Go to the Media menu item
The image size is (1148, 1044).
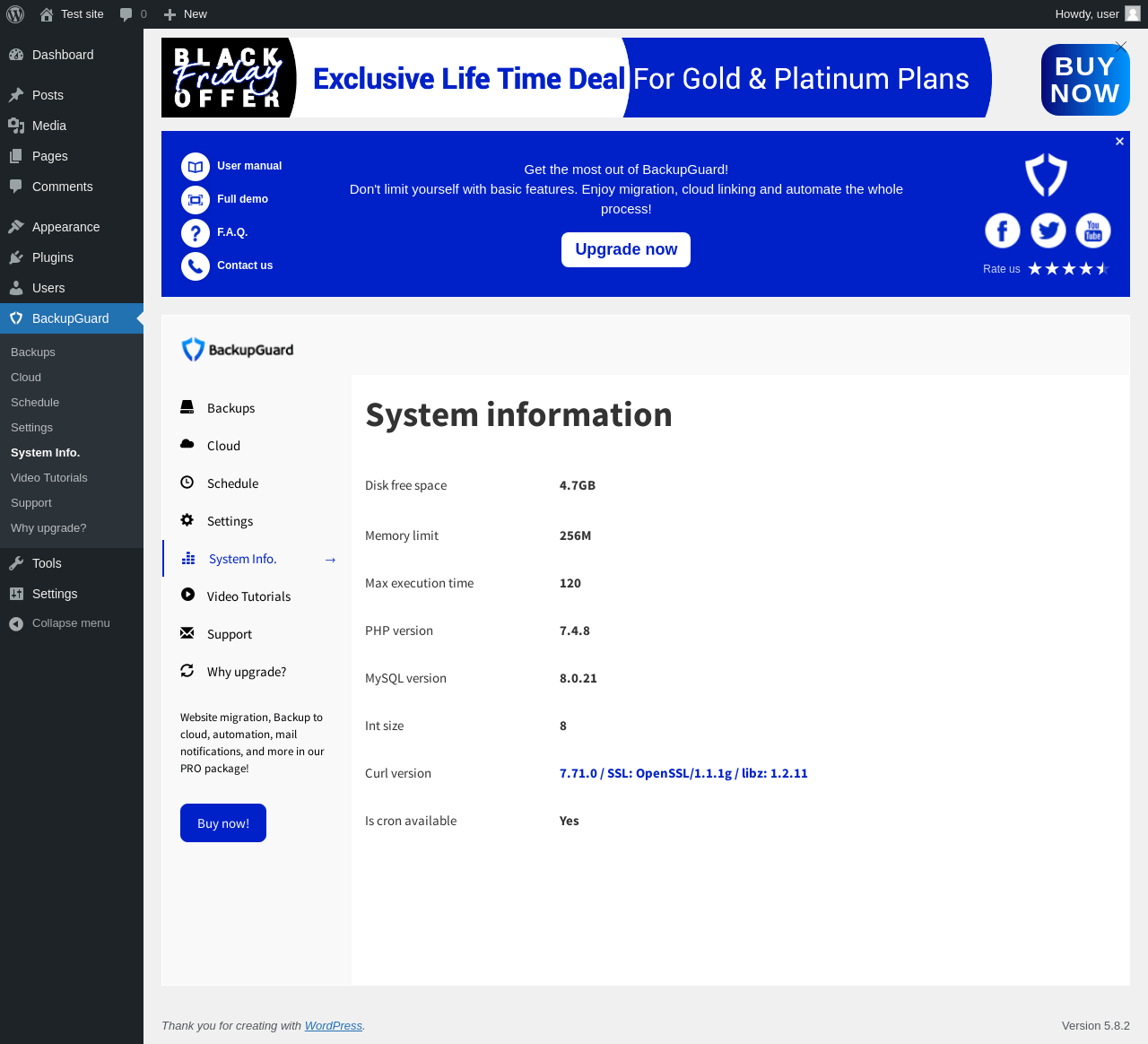72,126
